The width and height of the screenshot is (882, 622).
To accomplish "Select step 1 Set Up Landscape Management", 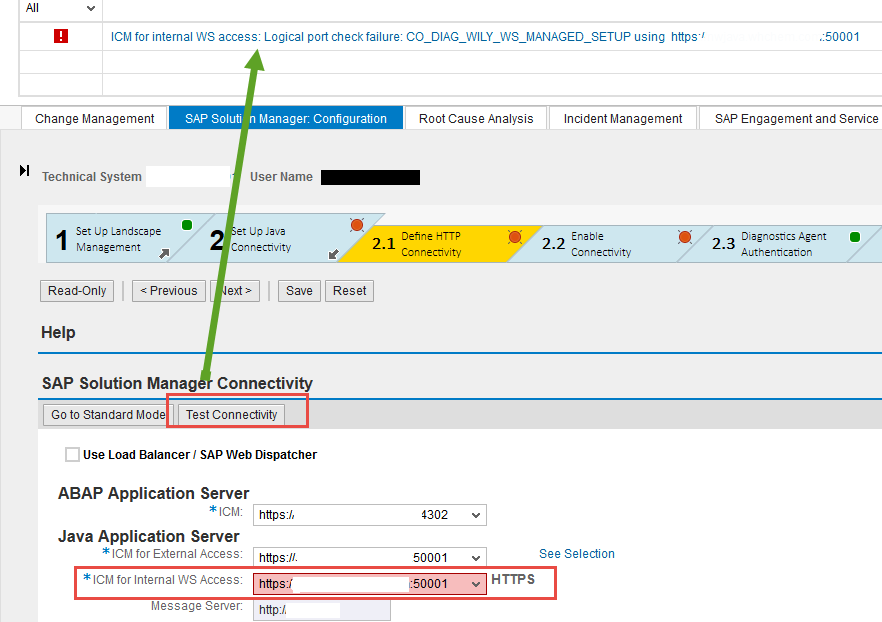I will tap(118, 239).
